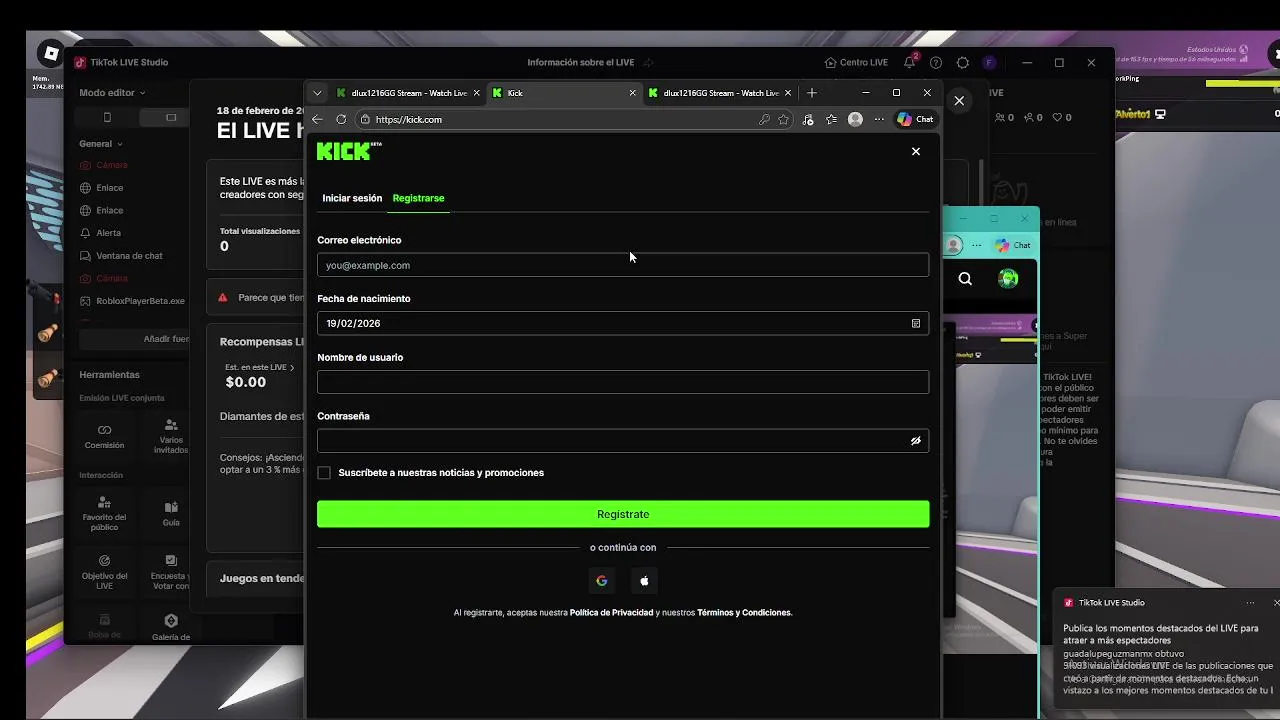The image size is (1280, 720).
Task: Close the Información sobre el LIVE panel
Action: pos(959,101)
